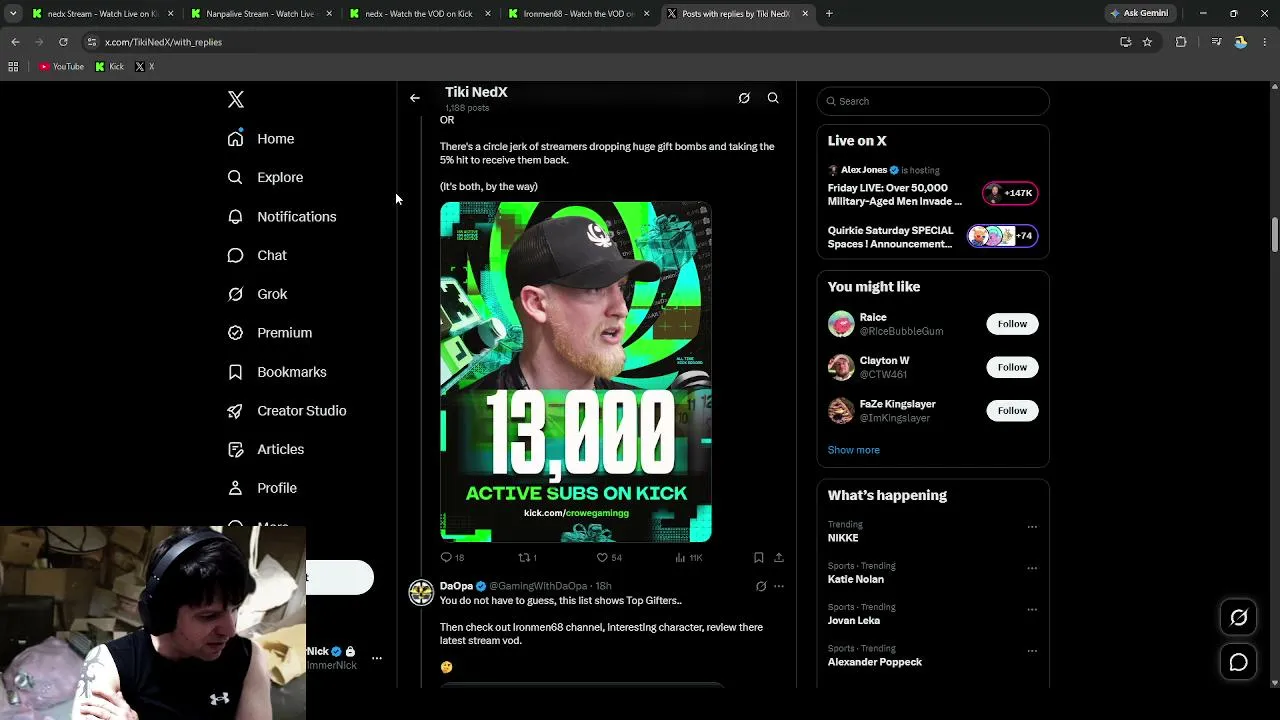Open the Explore page
The width and height of the screenshot is (1280, 720).
[265, 177]
